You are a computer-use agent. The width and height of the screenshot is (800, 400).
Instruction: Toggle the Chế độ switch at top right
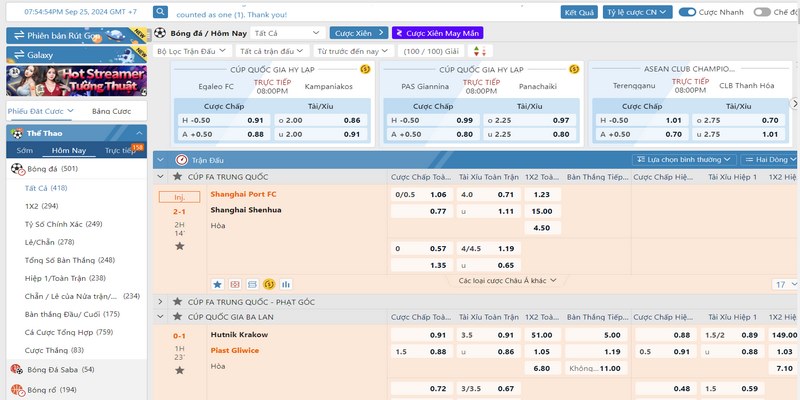(x=762, y=12)
